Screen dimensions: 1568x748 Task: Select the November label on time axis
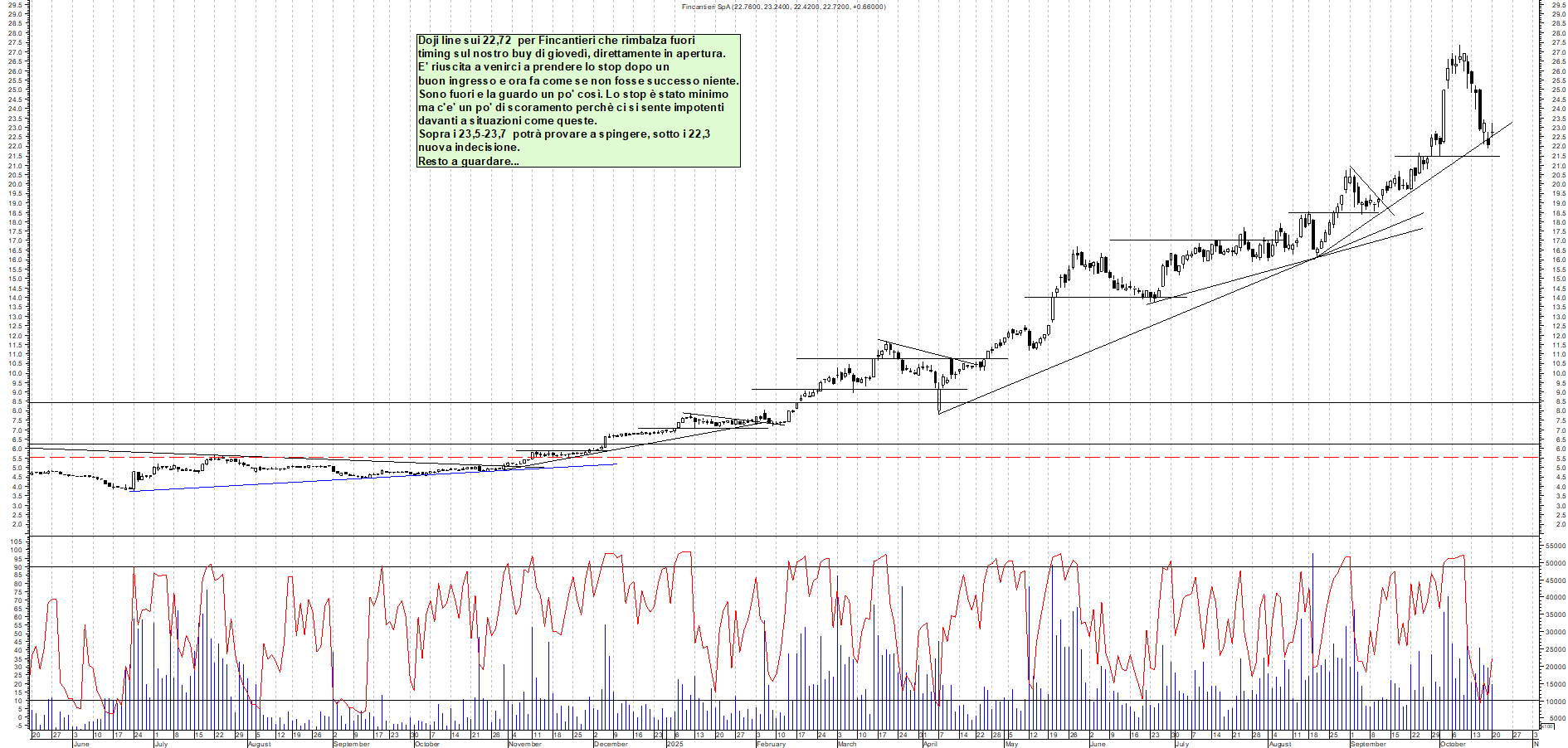[x=524, y=744]
